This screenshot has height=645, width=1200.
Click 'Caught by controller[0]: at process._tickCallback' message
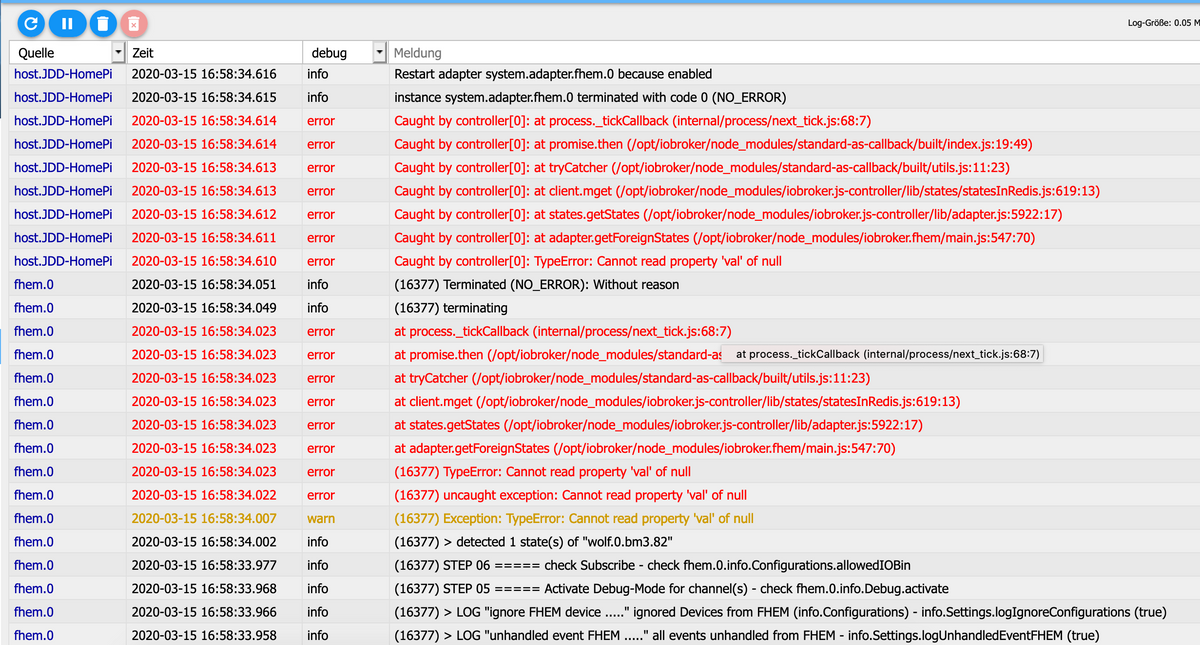coord(633,121)
